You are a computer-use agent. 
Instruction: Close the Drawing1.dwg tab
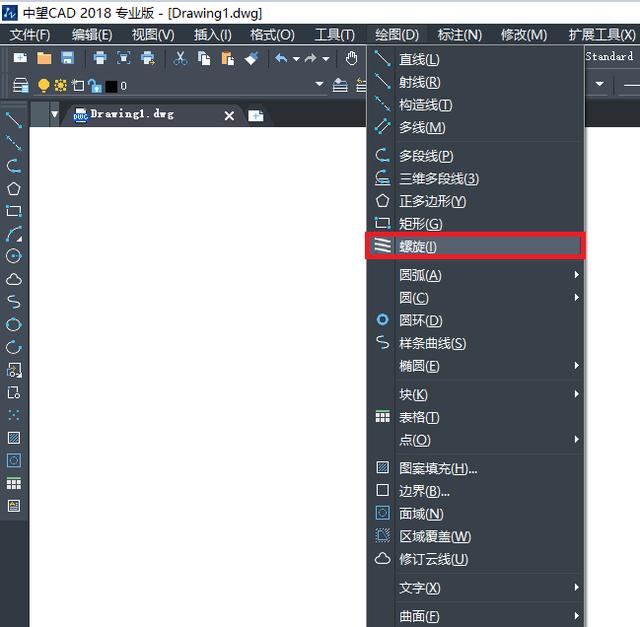point(229,116)
